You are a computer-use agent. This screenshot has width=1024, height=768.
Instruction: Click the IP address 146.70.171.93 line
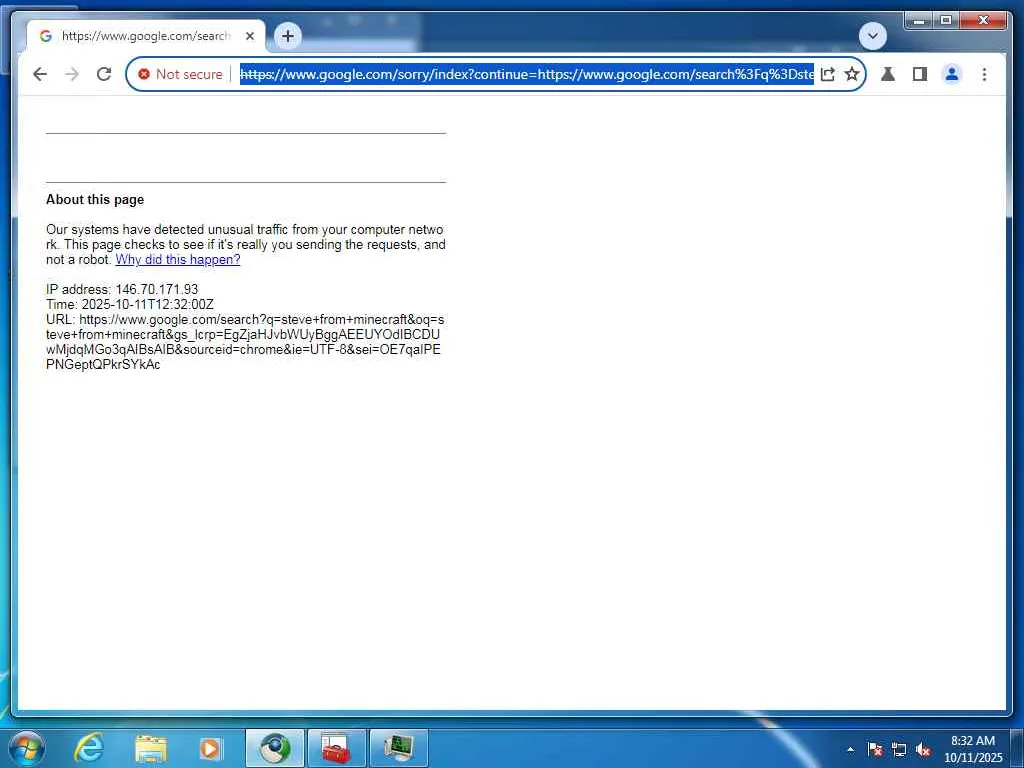[x=122, y=289]
